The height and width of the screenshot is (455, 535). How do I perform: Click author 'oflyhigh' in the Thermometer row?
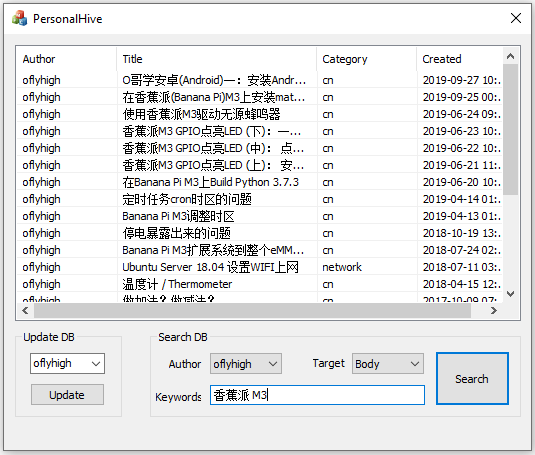[x=41, y=284]
